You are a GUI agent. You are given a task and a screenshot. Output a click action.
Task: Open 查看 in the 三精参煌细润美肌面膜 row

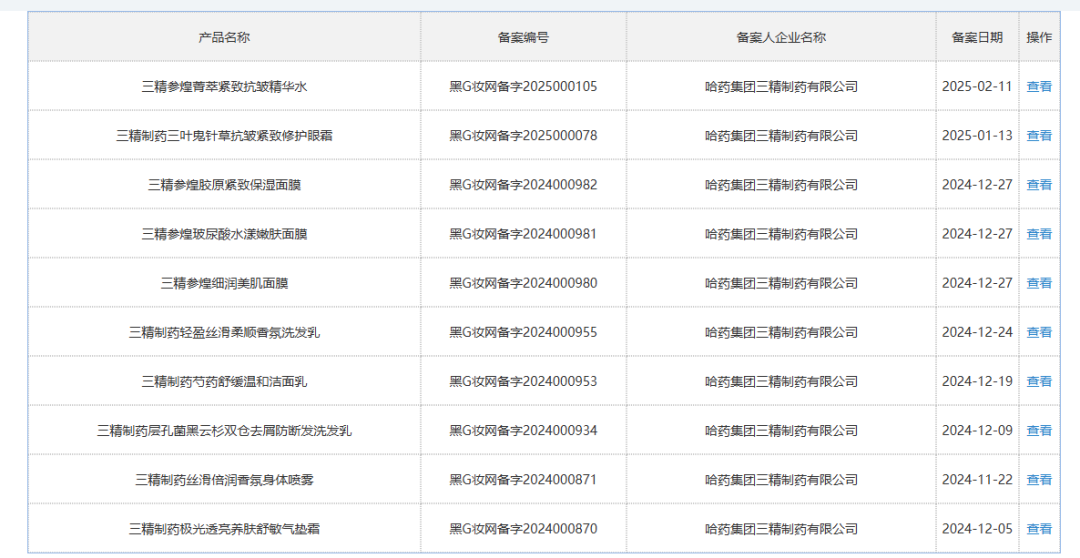coord(1039,283)
